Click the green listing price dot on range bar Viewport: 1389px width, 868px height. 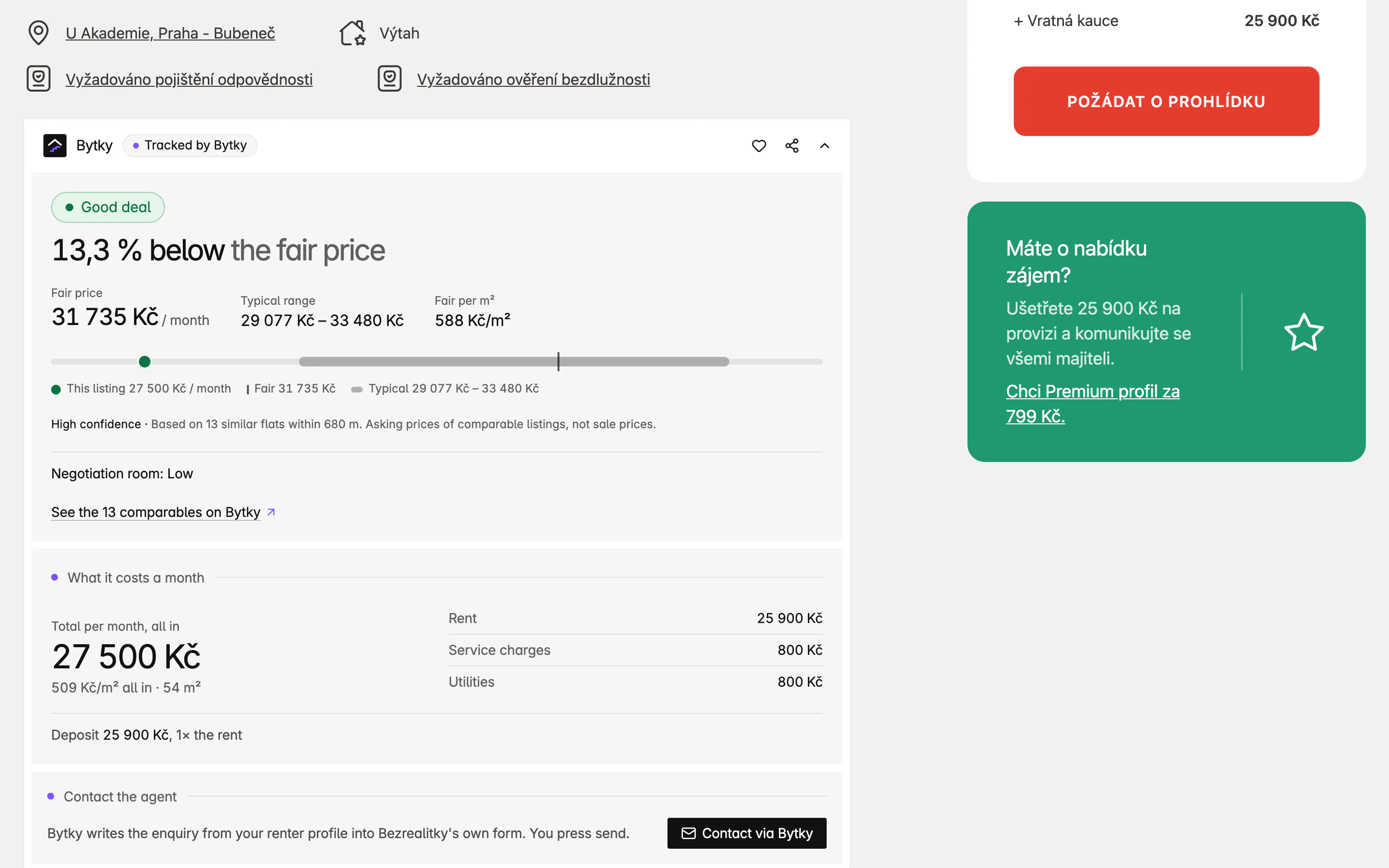click(145, 362)
